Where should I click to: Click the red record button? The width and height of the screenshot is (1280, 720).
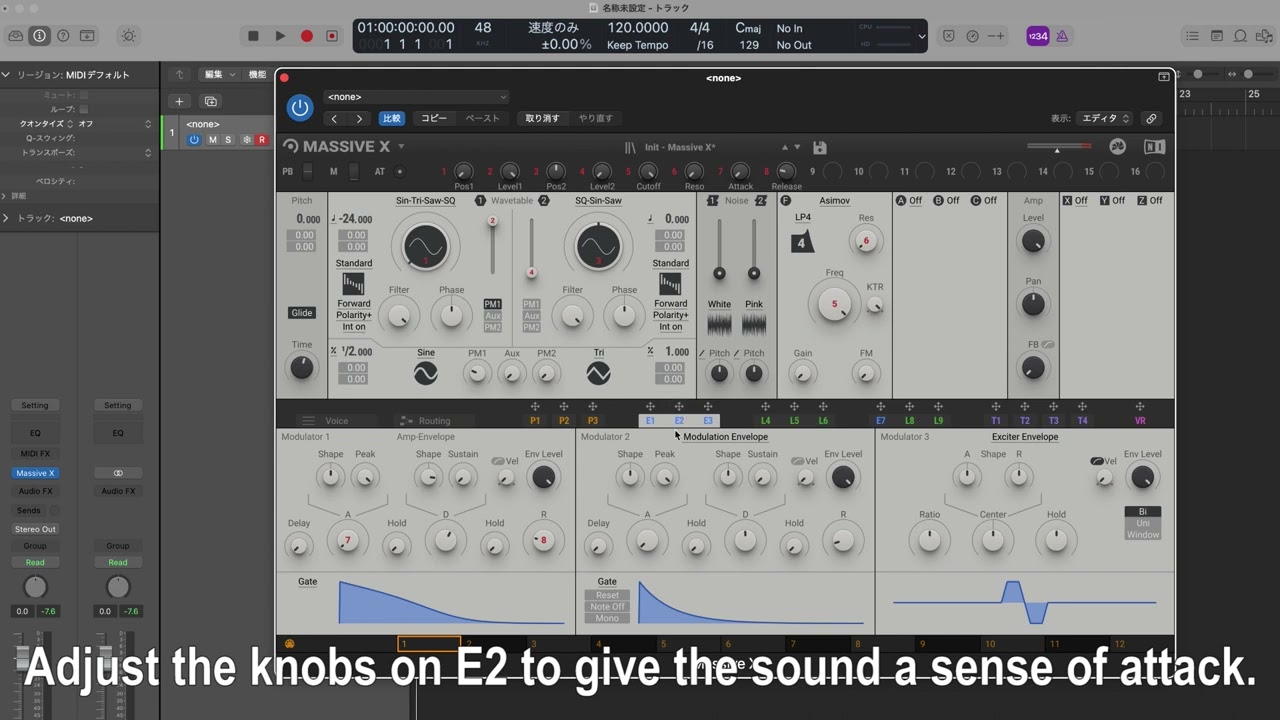(x=307, y=36)
